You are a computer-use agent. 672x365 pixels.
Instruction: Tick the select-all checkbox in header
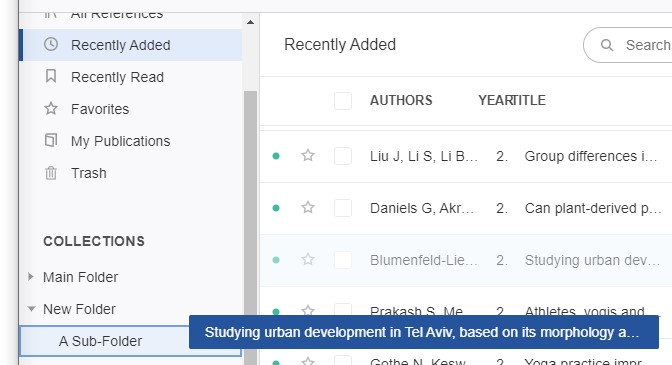[343, 101]
